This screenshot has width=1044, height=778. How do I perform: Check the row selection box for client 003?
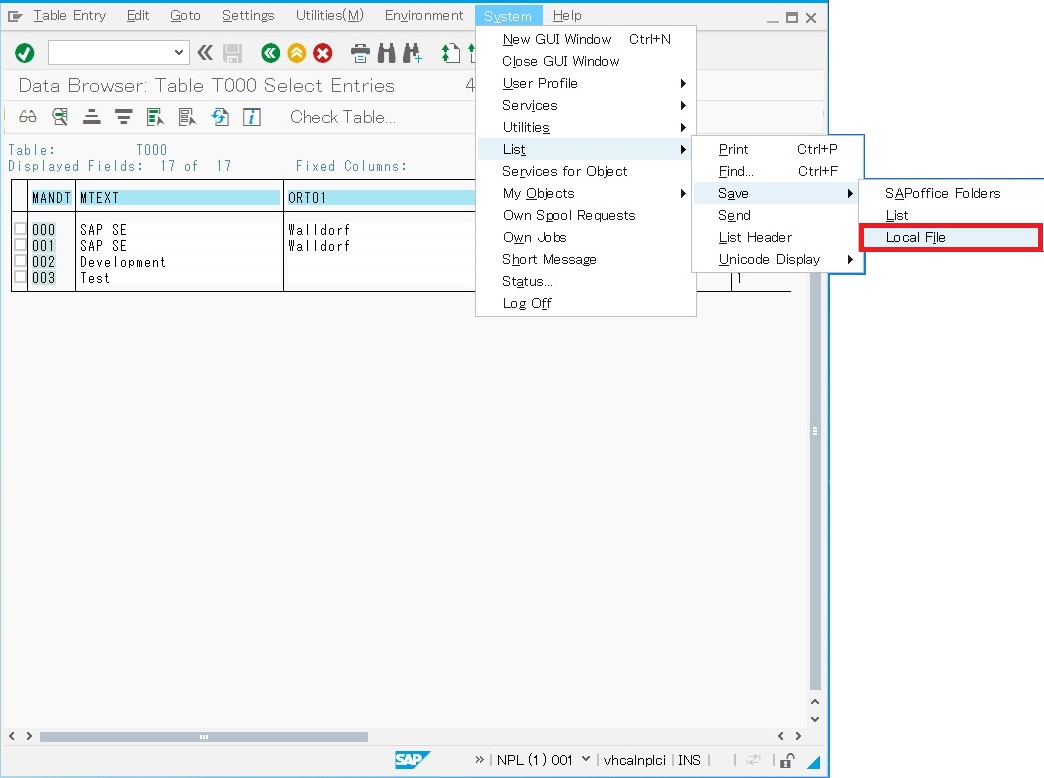(19, 278)
